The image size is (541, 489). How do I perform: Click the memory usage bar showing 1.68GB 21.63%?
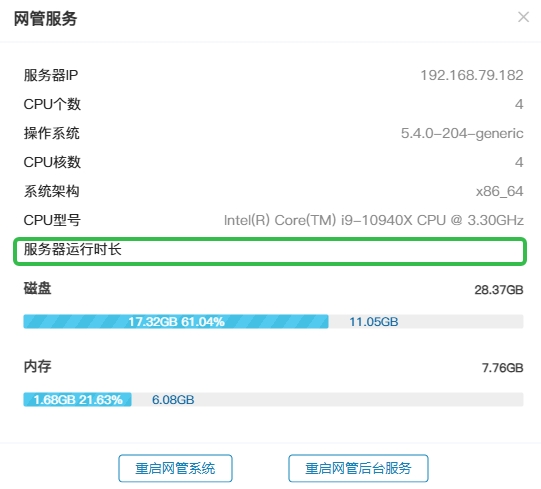coord(77,400)
